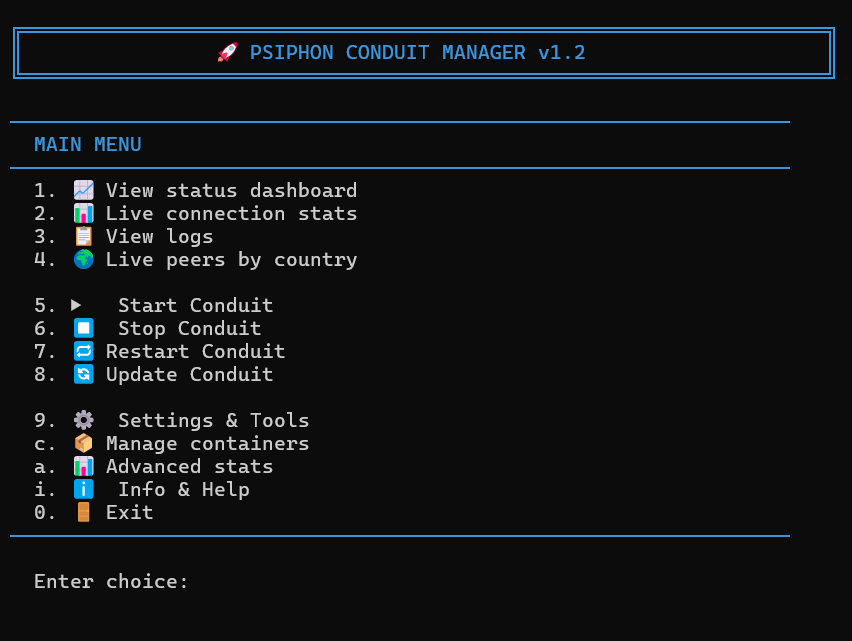Click the info icon next to Info & Help
This screenshot has height=641, width=852.
click(x=84, y=489)
